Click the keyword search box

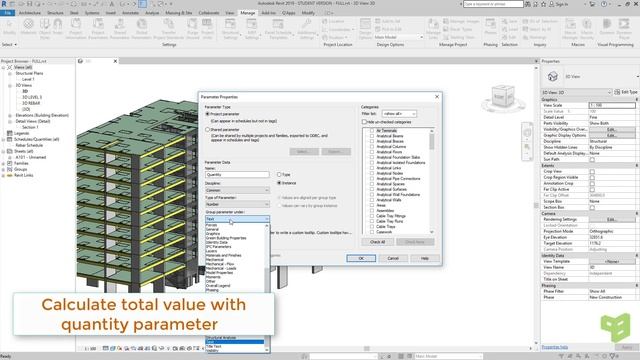493,4
